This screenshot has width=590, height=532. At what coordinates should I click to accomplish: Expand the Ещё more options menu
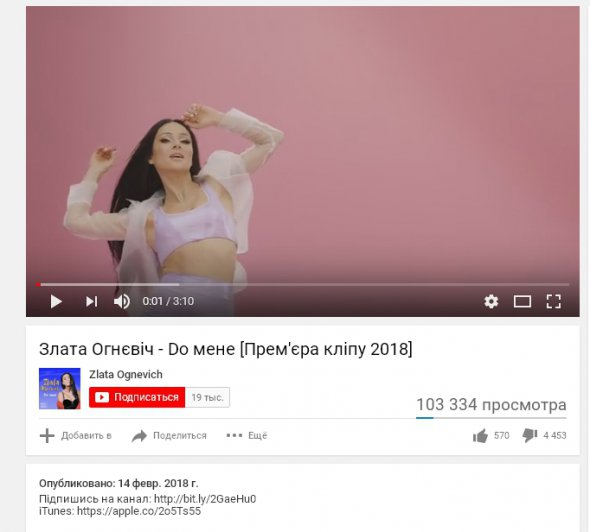coord(246,436)
